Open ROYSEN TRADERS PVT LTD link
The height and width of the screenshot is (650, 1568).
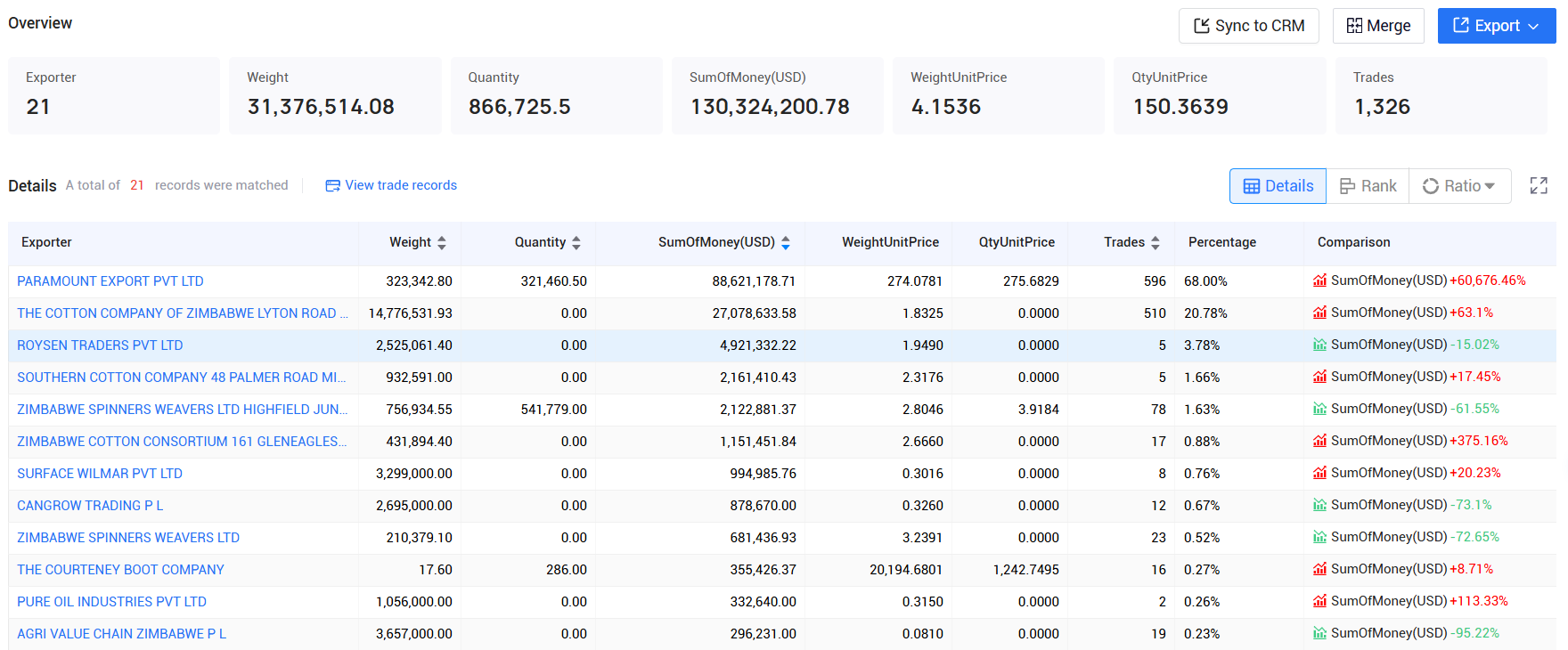100,345
